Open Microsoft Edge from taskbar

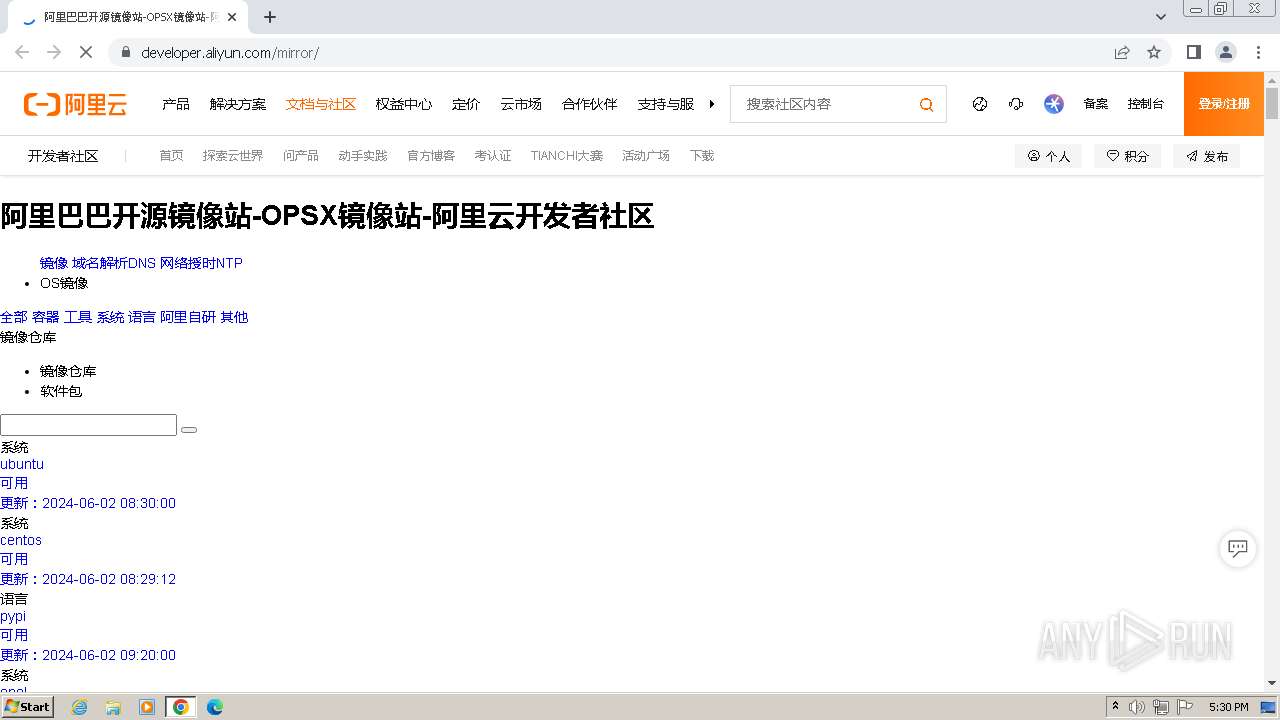click(x=215, y=707)
